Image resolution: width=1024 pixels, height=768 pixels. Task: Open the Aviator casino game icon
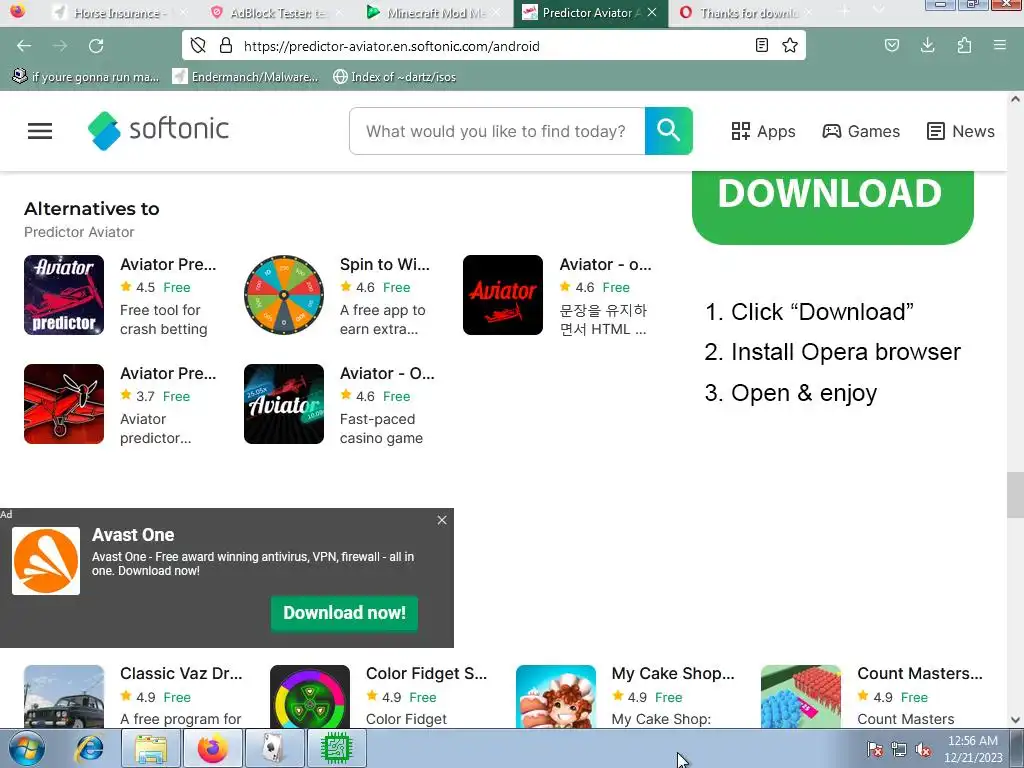point(283,404)
